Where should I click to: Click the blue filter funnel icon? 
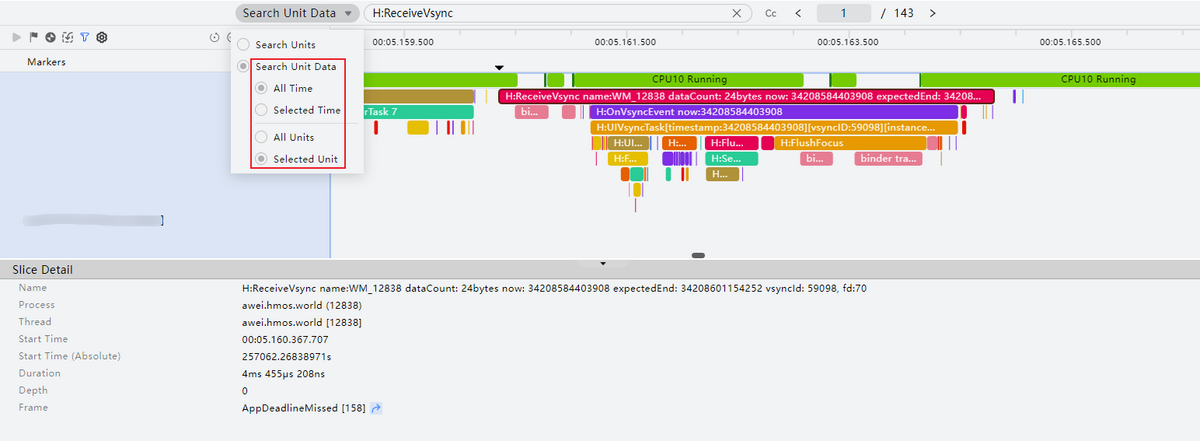pyautogui.click(x=84, y=37)
